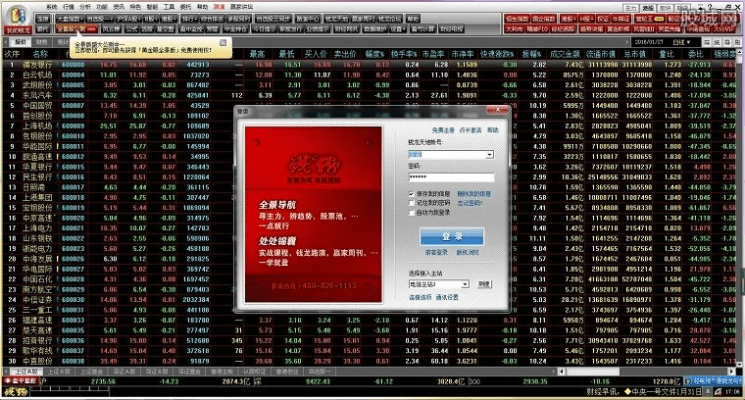Sort by the 换手率% column header
This screenshot has height=400, width=745.
pos(404,54)
